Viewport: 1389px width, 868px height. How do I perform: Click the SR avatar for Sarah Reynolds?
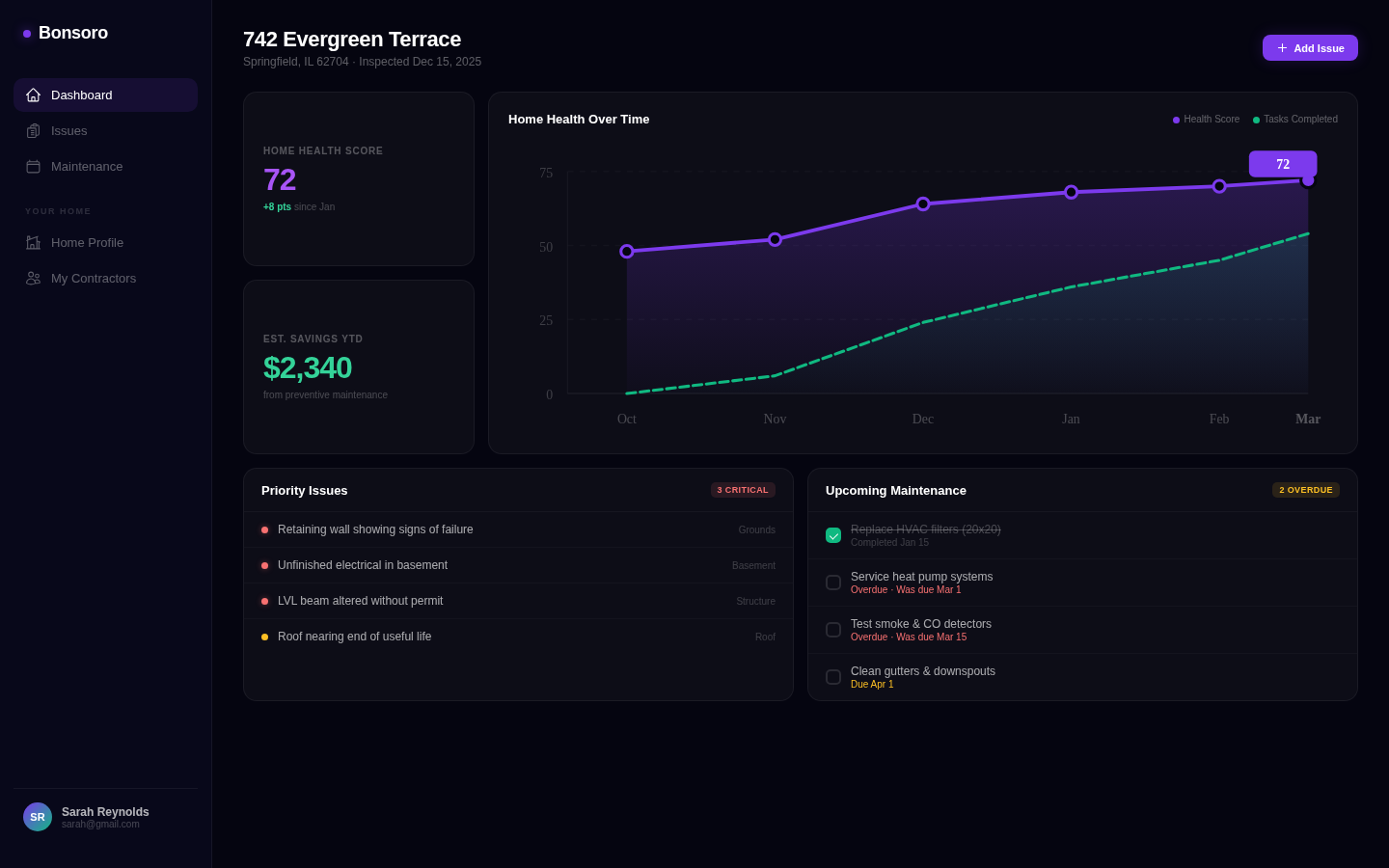(38, 816)
